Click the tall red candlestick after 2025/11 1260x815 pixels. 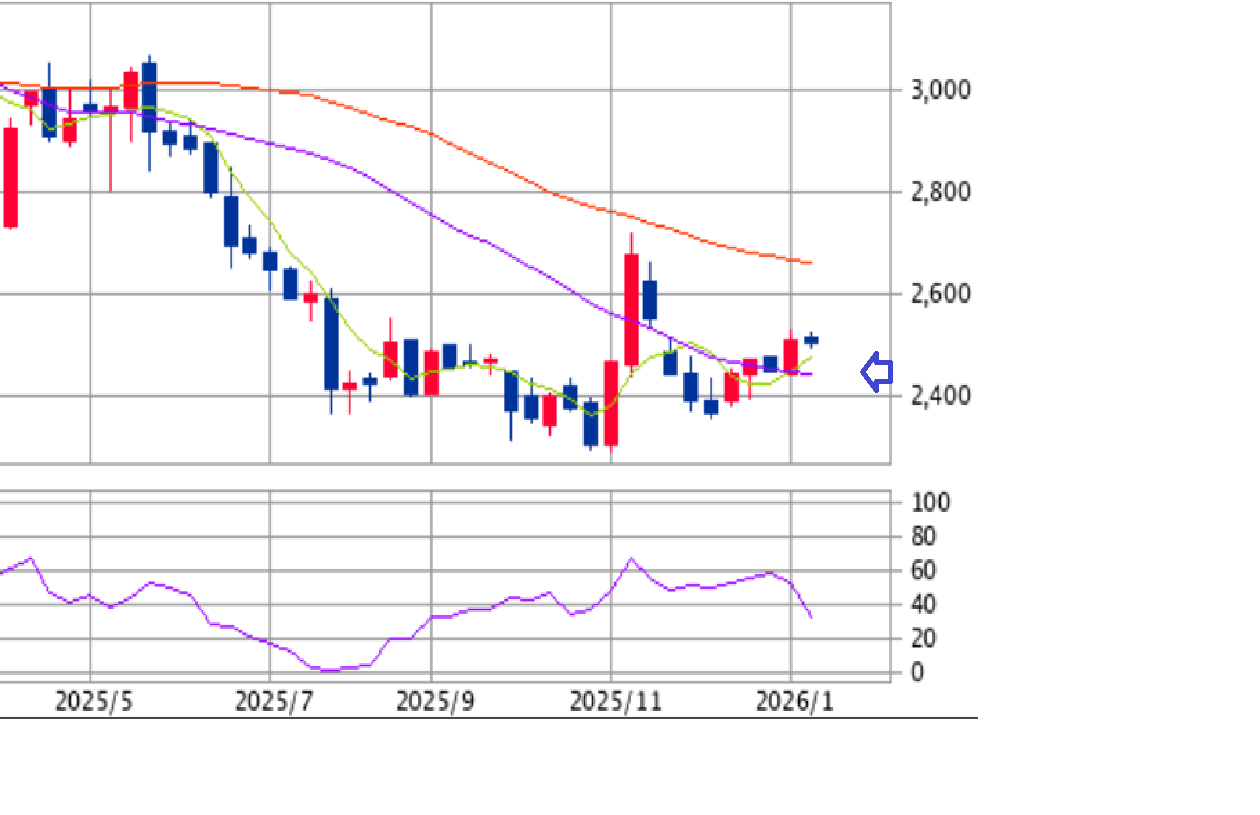[x=631, y=308]
